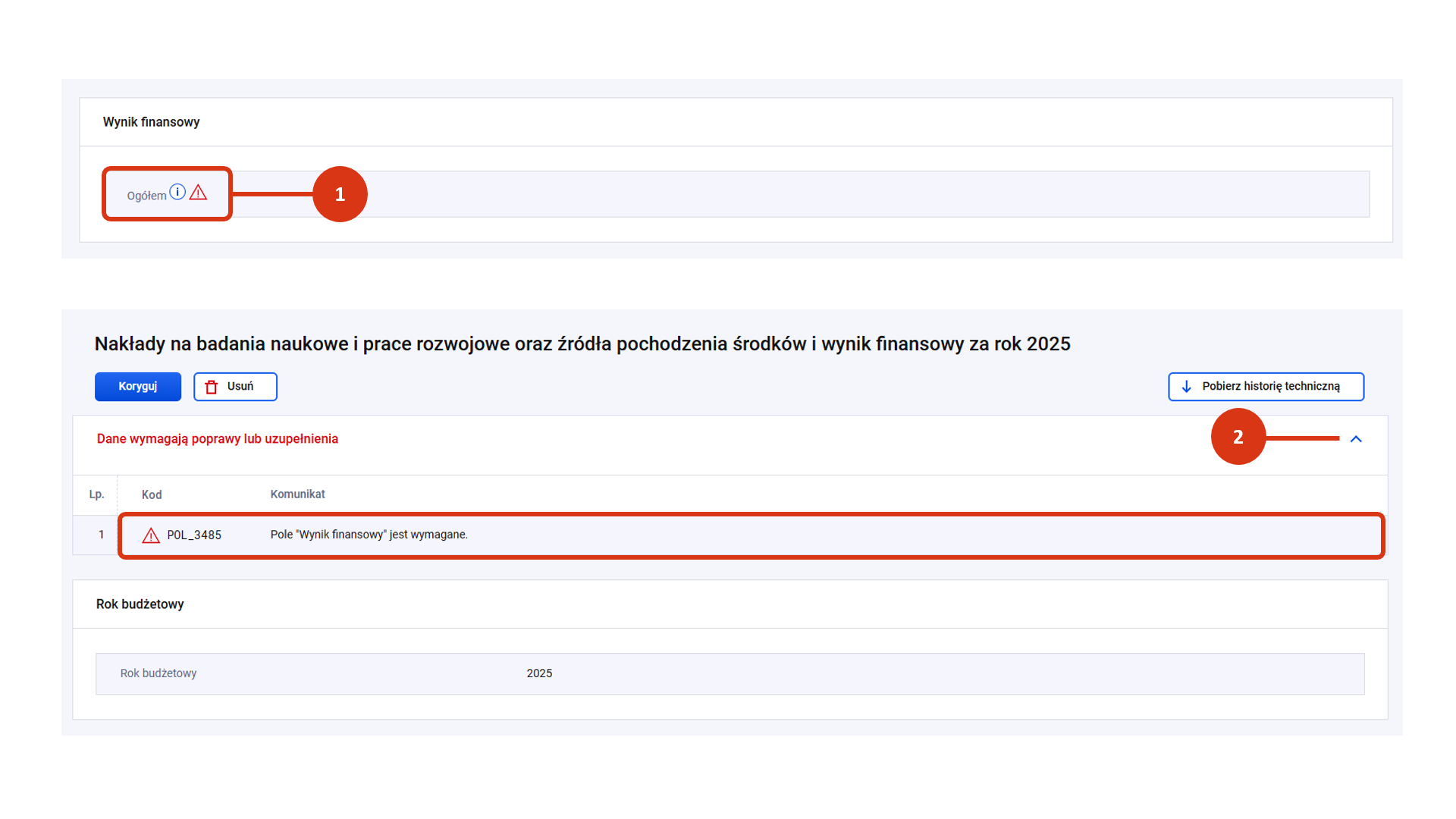Click Pobierz historię techniczną button
This screenshot has width=1456, height=819.
(x=1266, y=387)
